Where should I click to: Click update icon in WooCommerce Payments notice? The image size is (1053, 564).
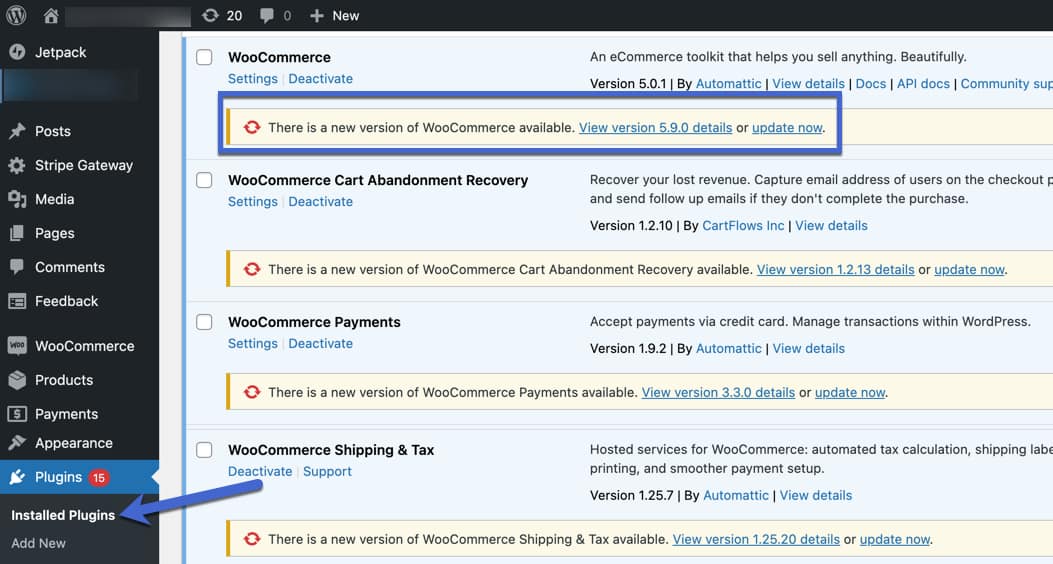click(252, 391)
